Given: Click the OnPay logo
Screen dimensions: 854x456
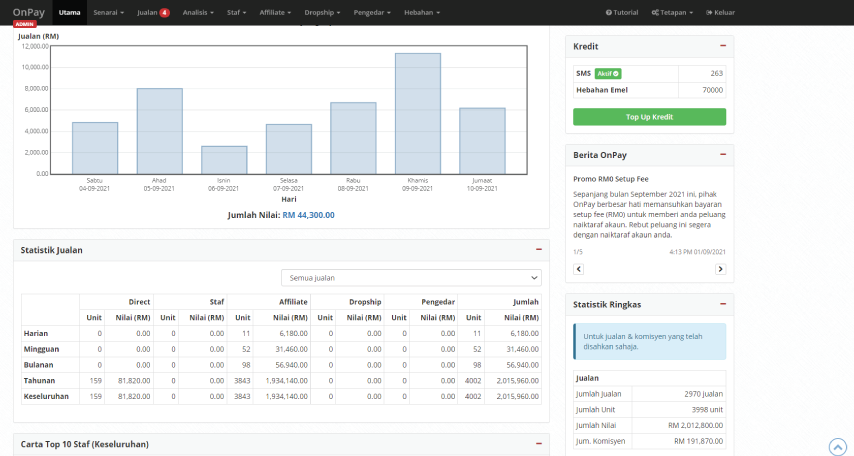Looking at the screenshot, I should (27, 12).
